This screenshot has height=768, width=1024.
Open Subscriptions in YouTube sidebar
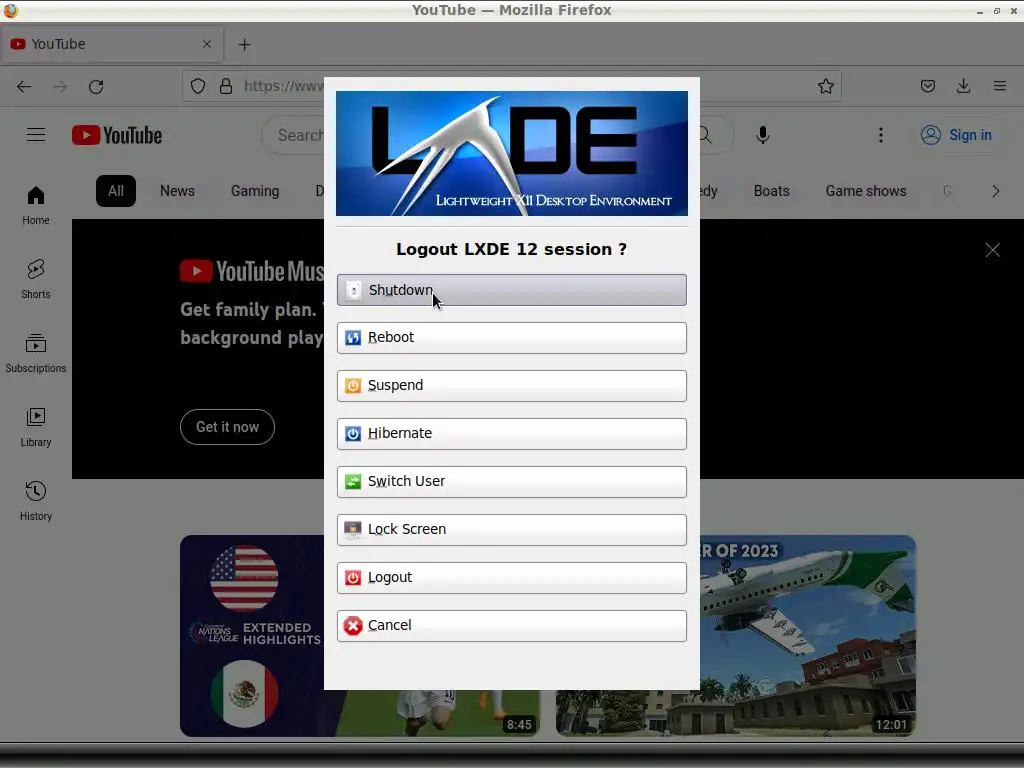pos(35,353)
